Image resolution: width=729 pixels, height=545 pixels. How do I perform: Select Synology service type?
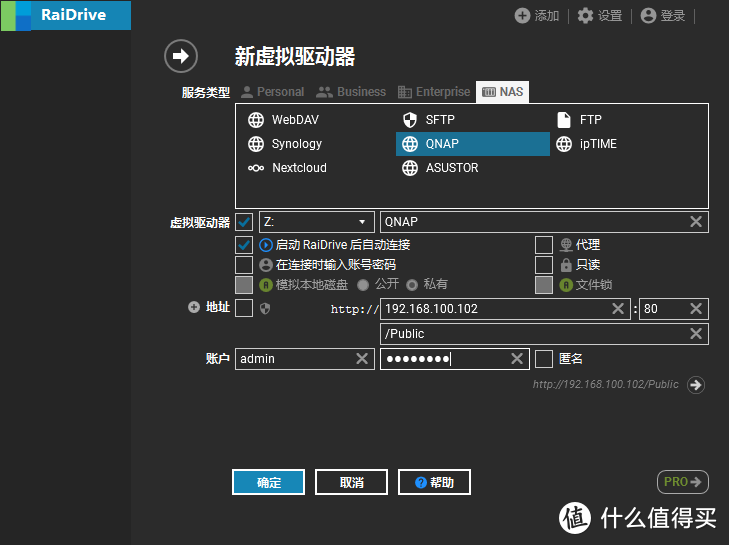pos(285,144)
